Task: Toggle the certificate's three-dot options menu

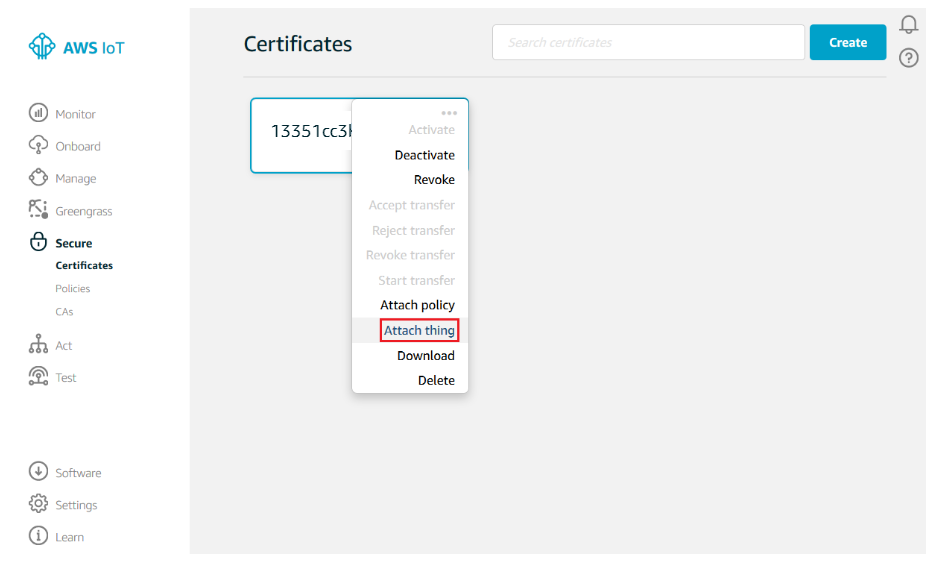Action: [x=449, y=112]
